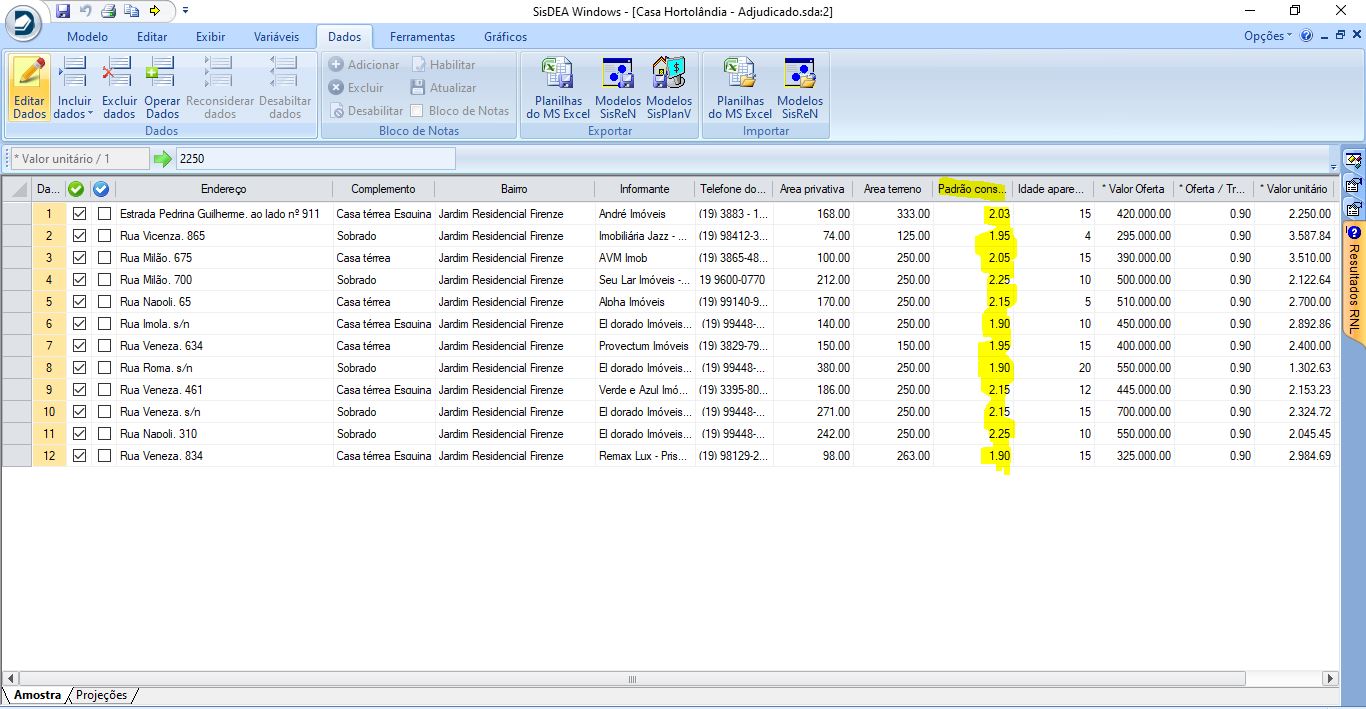The width and height of the screenshot is (1366, 709).
Task: Check the second checkbox for row 6
Action: pyautogui.click(x=104, y=323)
